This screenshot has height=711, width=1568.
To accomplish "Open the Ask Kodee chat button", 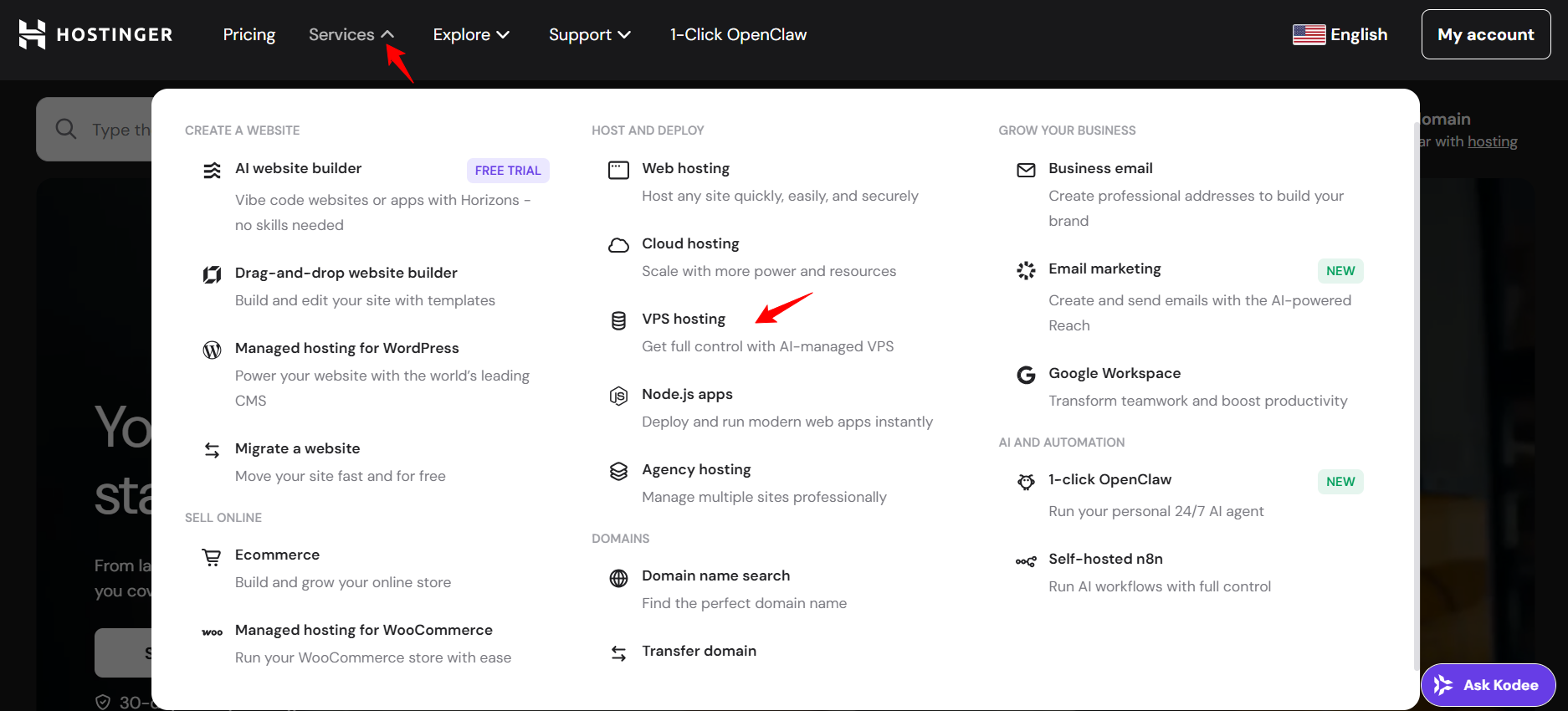I will pos(1488,685).
